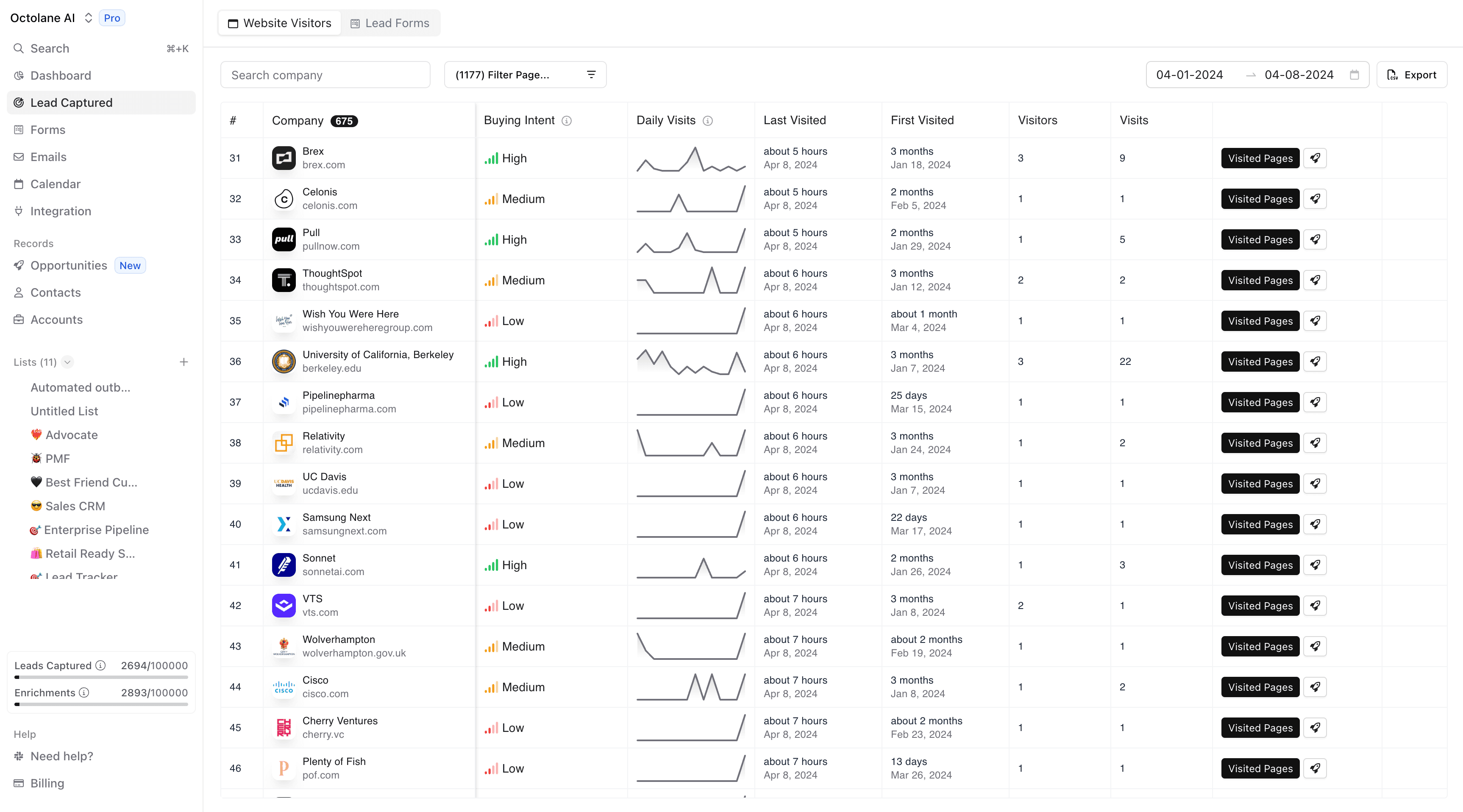This screenshot has height=812, width=1463.
Task: Click Visited Pages for Wish You Were Here
Action: point(1260,321)
